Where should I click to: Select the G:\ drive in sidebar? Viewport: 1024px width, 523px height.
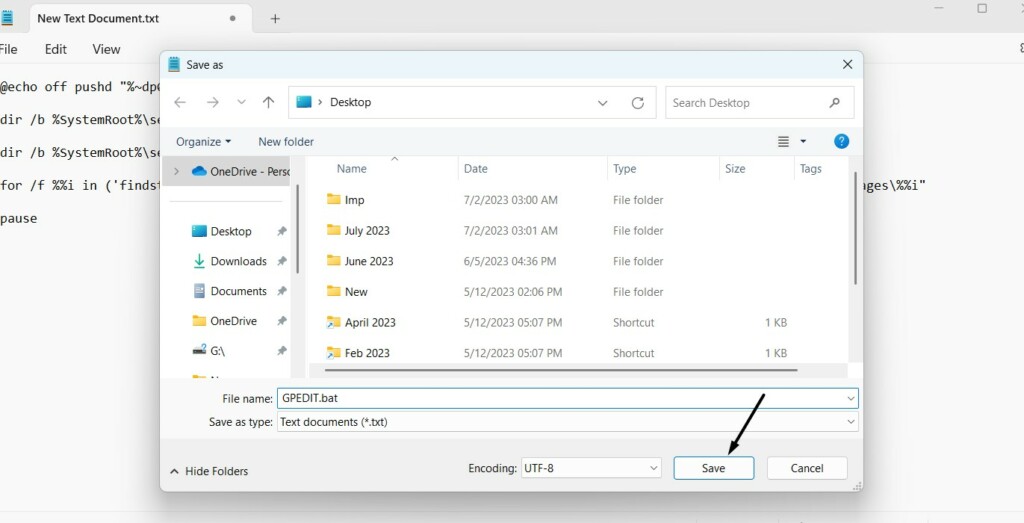(x=217, y=351)
